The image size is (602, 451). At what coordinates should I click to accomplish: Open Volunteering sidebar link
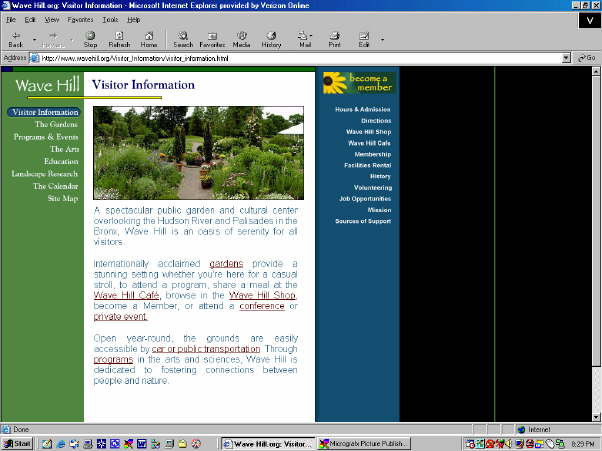(373, 187)
